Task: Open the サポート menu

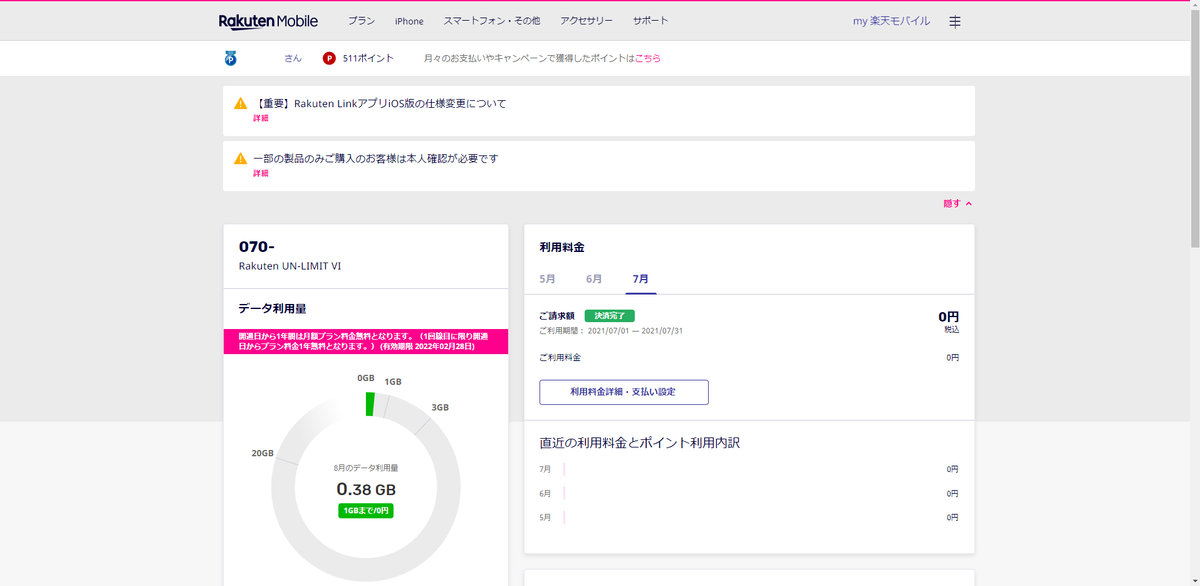Action: click(x=650, y=20)
